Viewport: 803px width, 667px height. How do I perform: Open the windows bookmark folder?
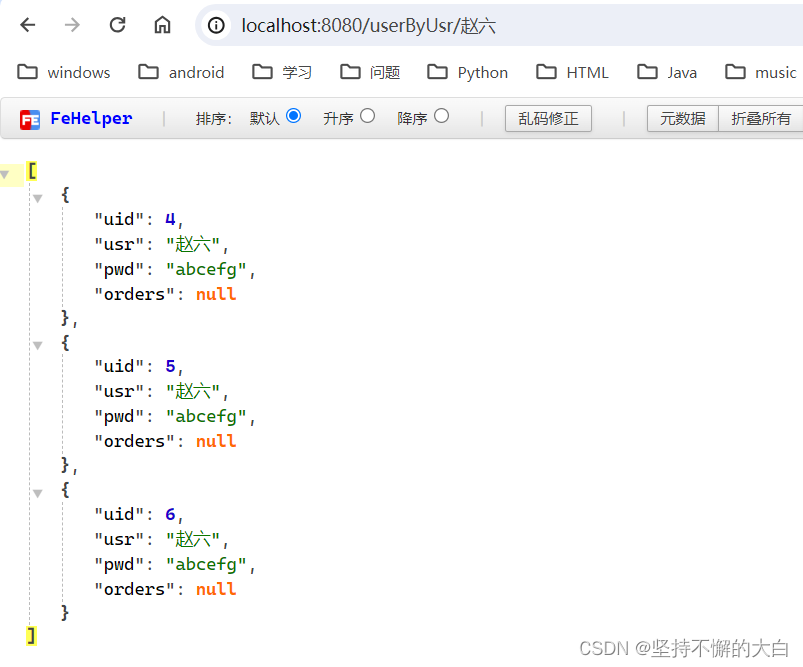tap(64, 72)
